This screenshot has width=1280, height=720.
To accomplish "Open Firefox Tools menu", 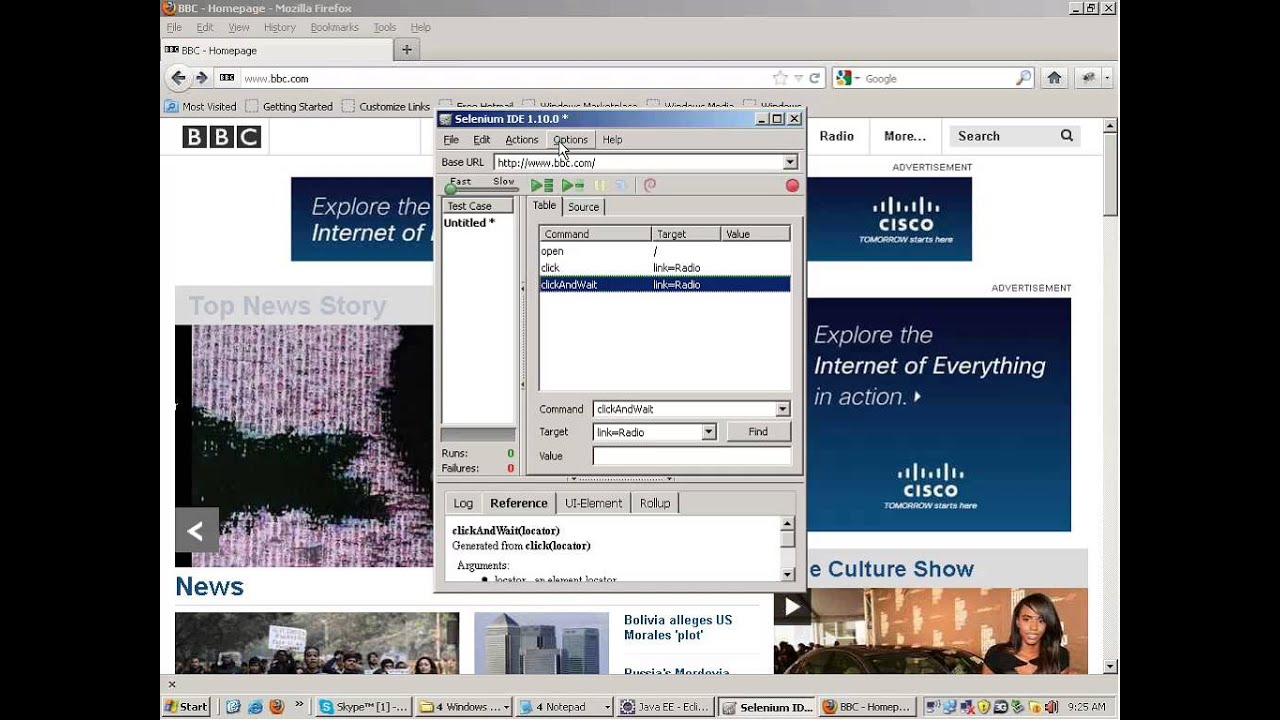I will pyautogui.click(x=385, y=27).
